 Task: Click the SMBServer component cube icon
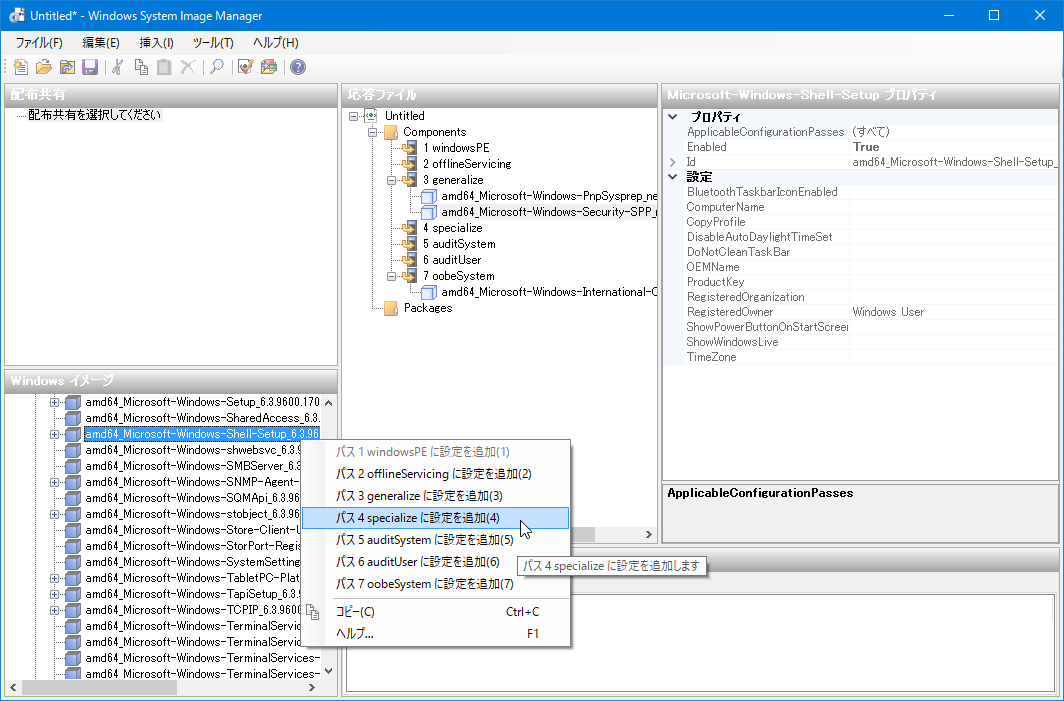coord(73,466)
